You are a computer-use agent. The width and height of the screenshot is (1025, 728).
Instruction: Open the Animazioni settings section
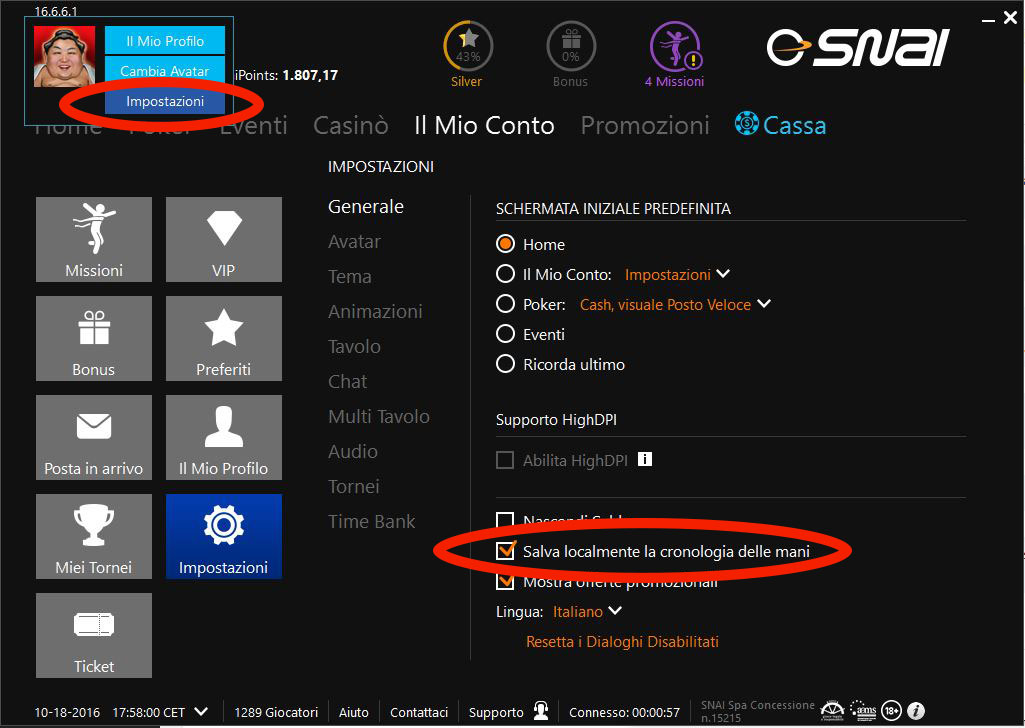pyautogui.click(x=375, y=311)
